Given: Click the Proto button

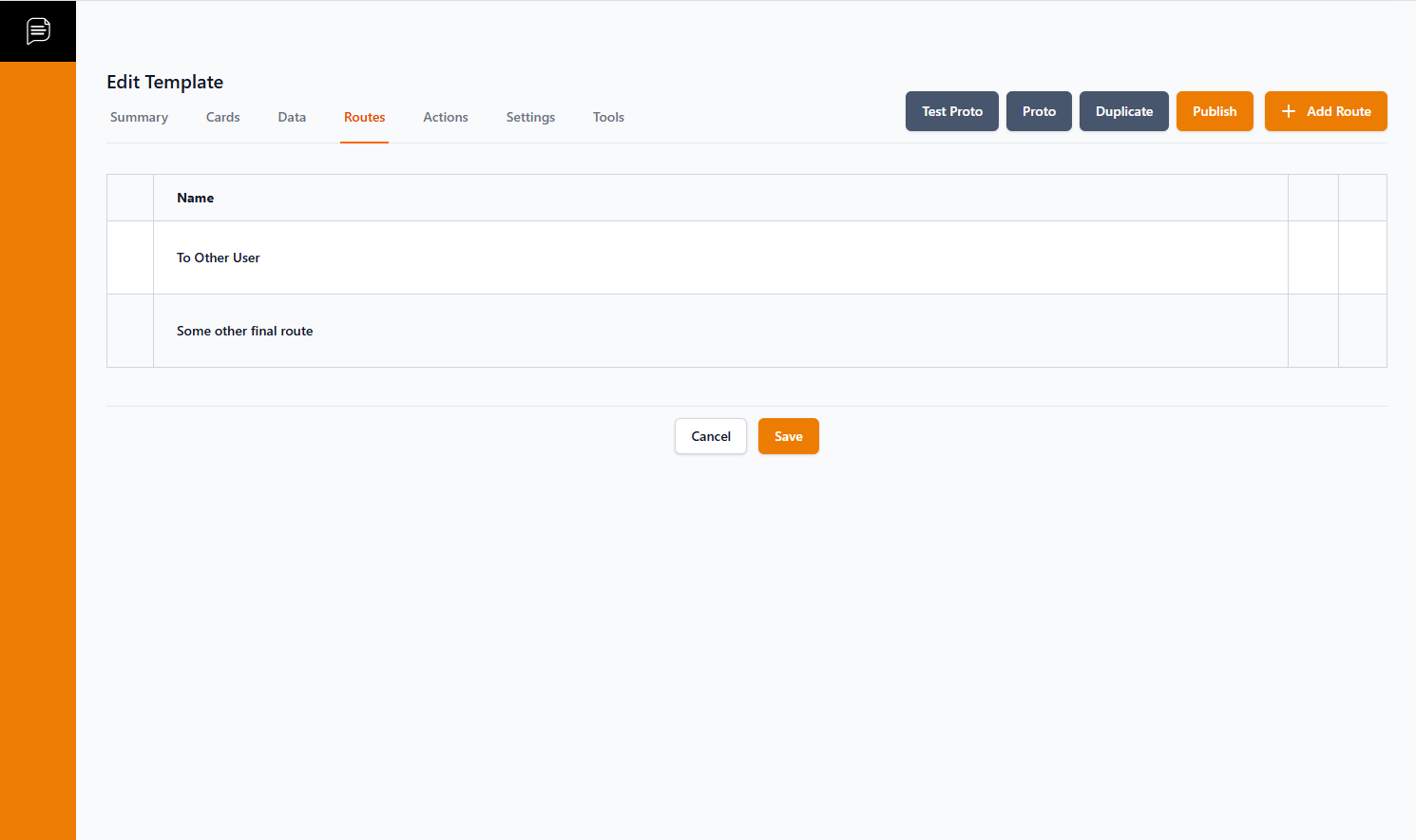Looking at the screenshot, I should (1039, 111).
